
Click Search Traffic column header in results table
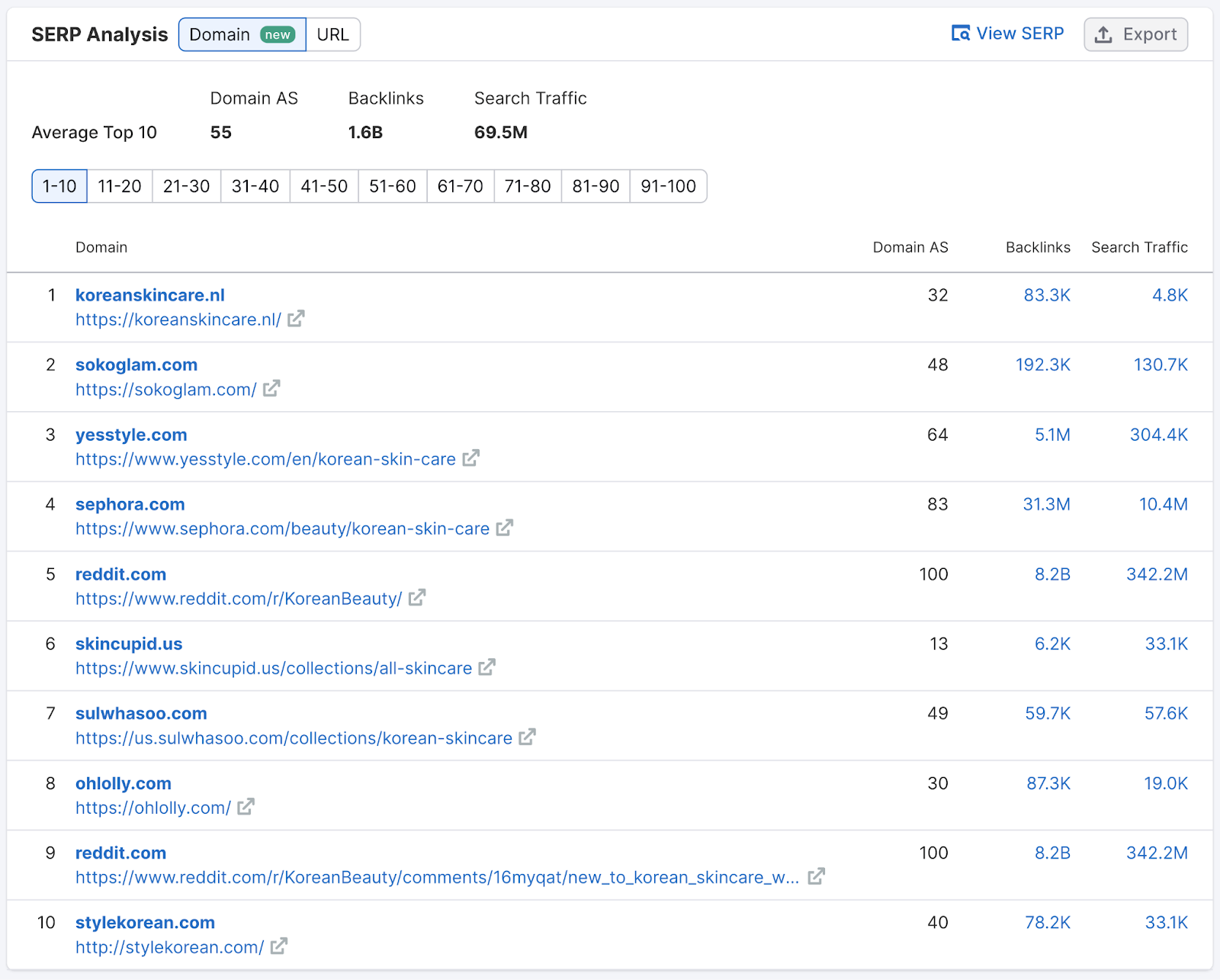tap(1139, 247)
